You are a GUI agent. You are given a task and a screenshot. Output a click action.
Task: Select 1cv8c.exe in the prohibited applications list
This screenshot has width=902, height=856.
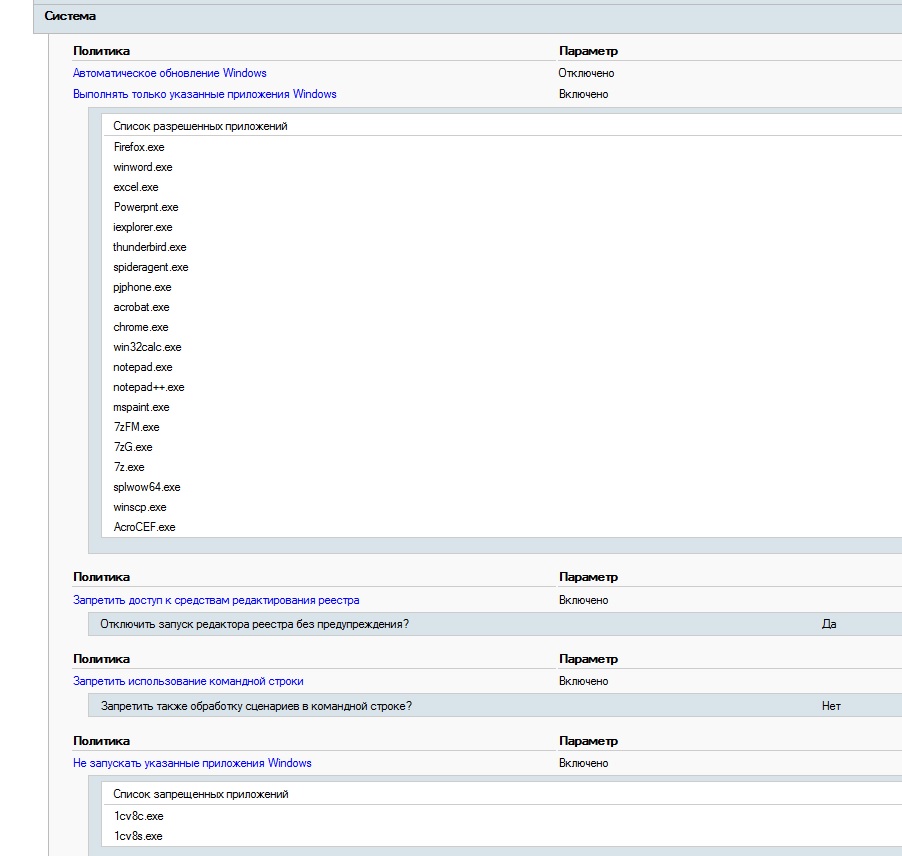(138, 816)
